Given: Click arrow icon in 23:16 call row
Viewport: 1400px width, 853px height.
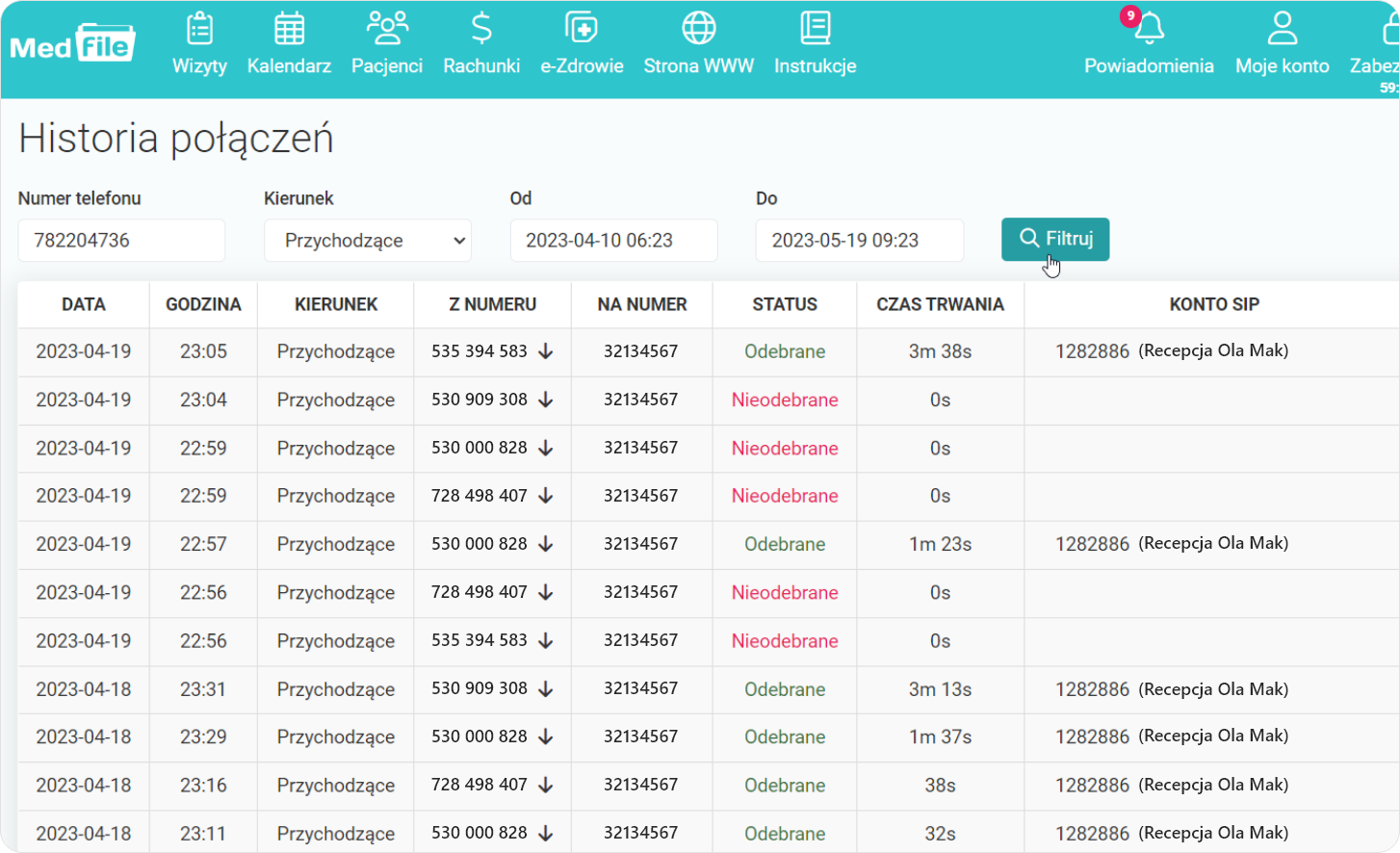Looking at the screenshot, I should pyautogui.click(x=546, y=785).
